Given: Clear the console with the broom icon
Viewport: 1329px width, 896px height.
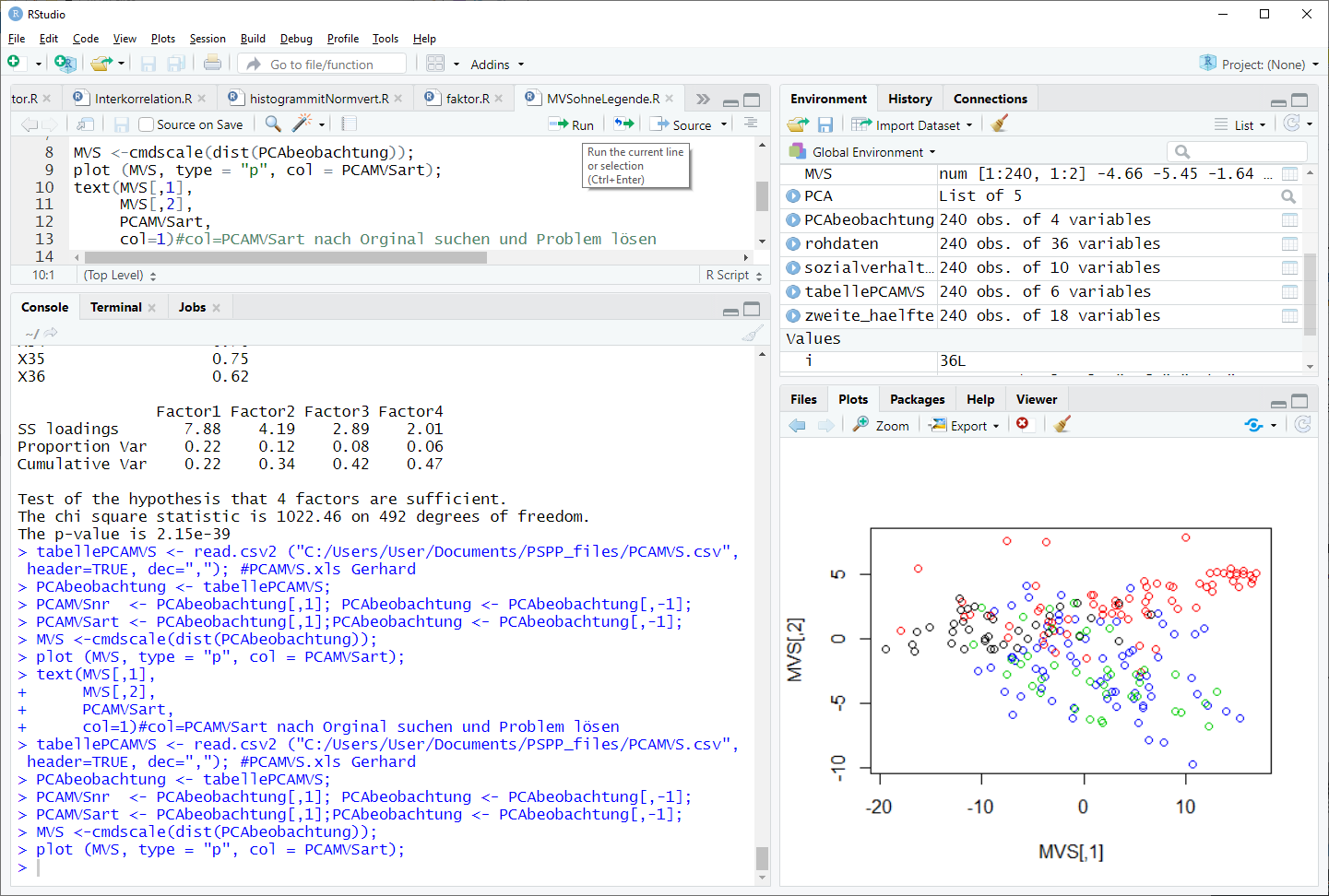Looking at the screenshot, I should (753, 334).
